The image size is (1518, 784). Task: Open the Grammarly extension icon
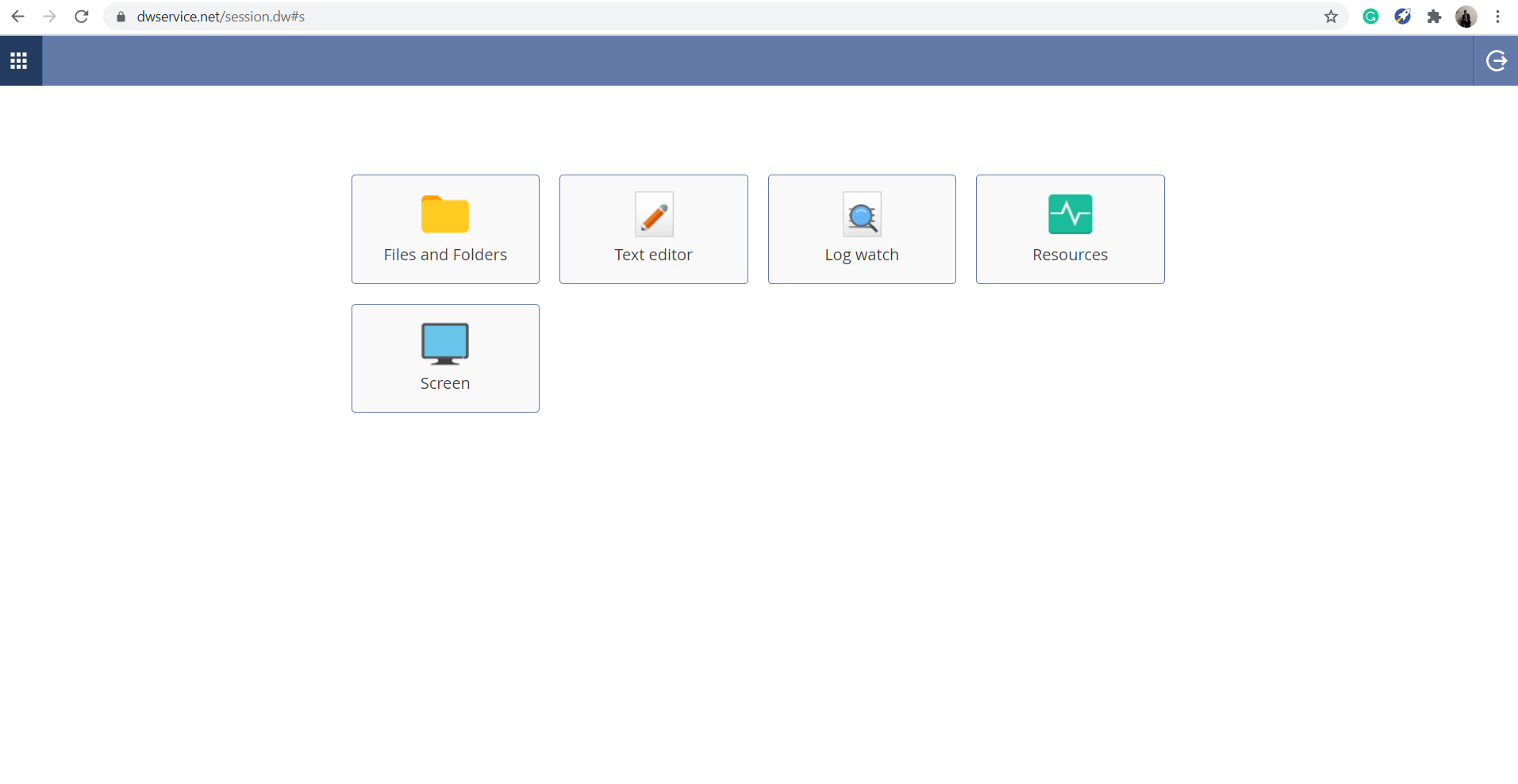[1370, 17]
